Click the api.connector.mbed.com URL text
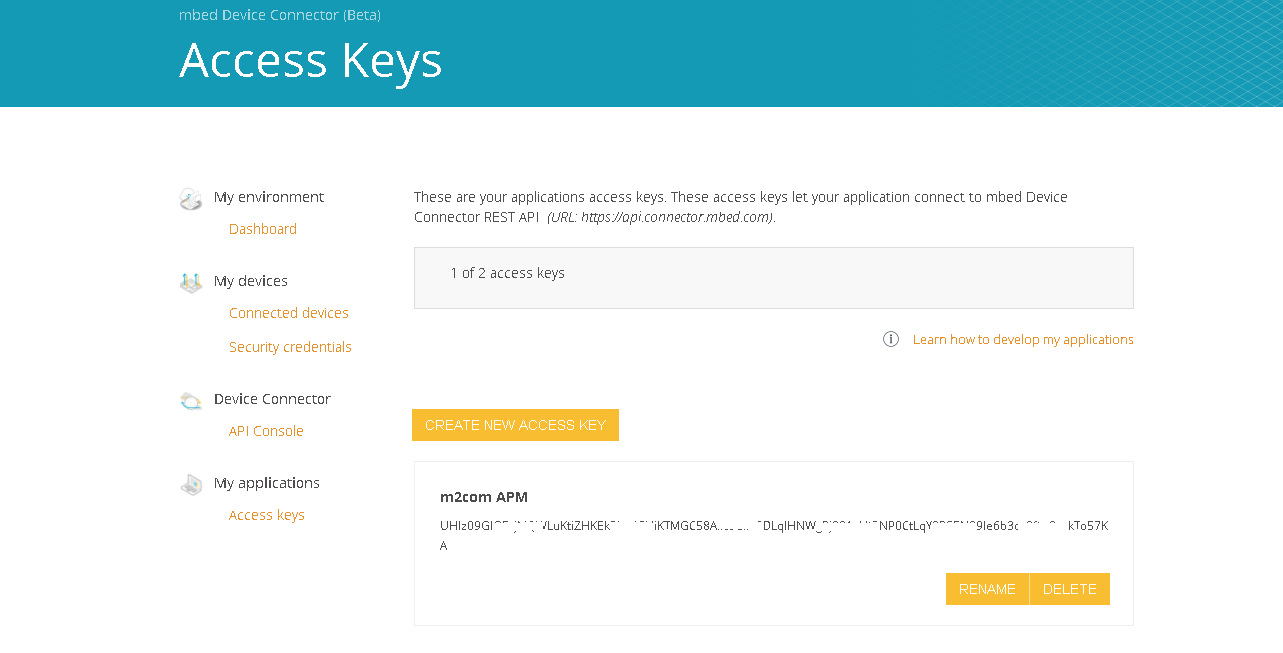The width and height of the screenshot is (1283, 653). pyautogui.click(x=676, y=217)
